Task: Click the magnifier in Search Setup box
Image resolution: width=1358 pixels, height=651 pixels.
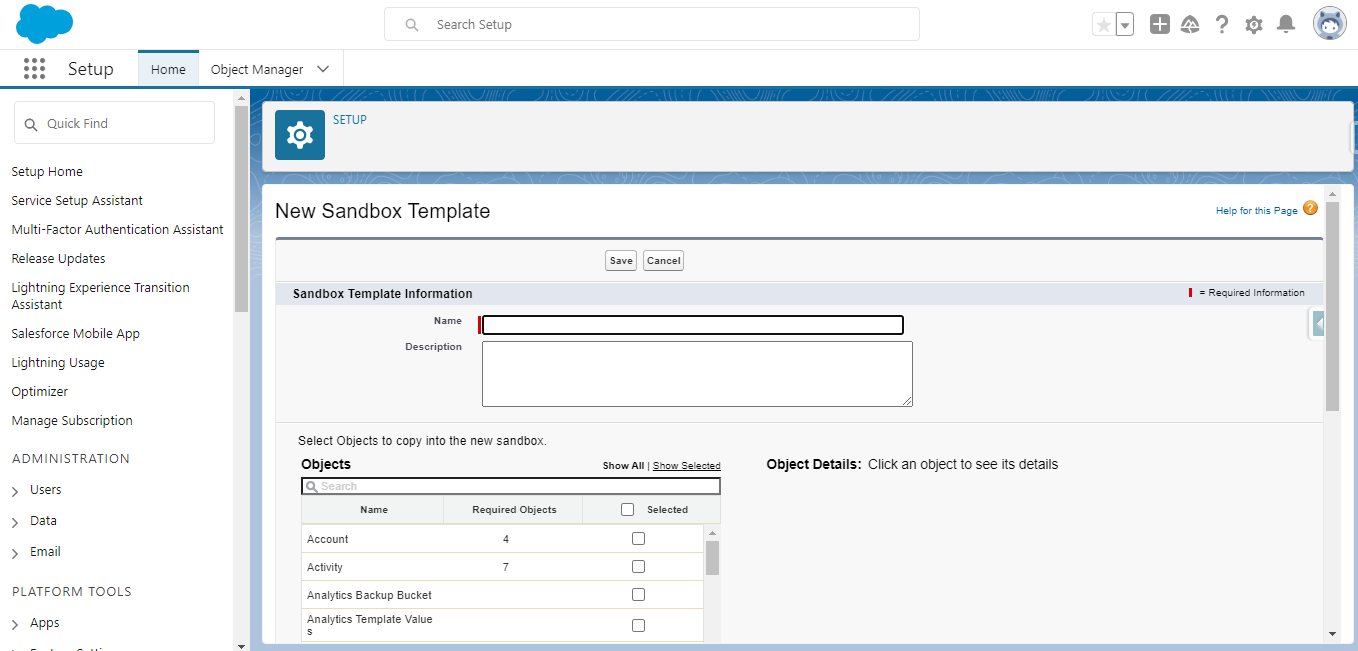Action: coord(412,25)
